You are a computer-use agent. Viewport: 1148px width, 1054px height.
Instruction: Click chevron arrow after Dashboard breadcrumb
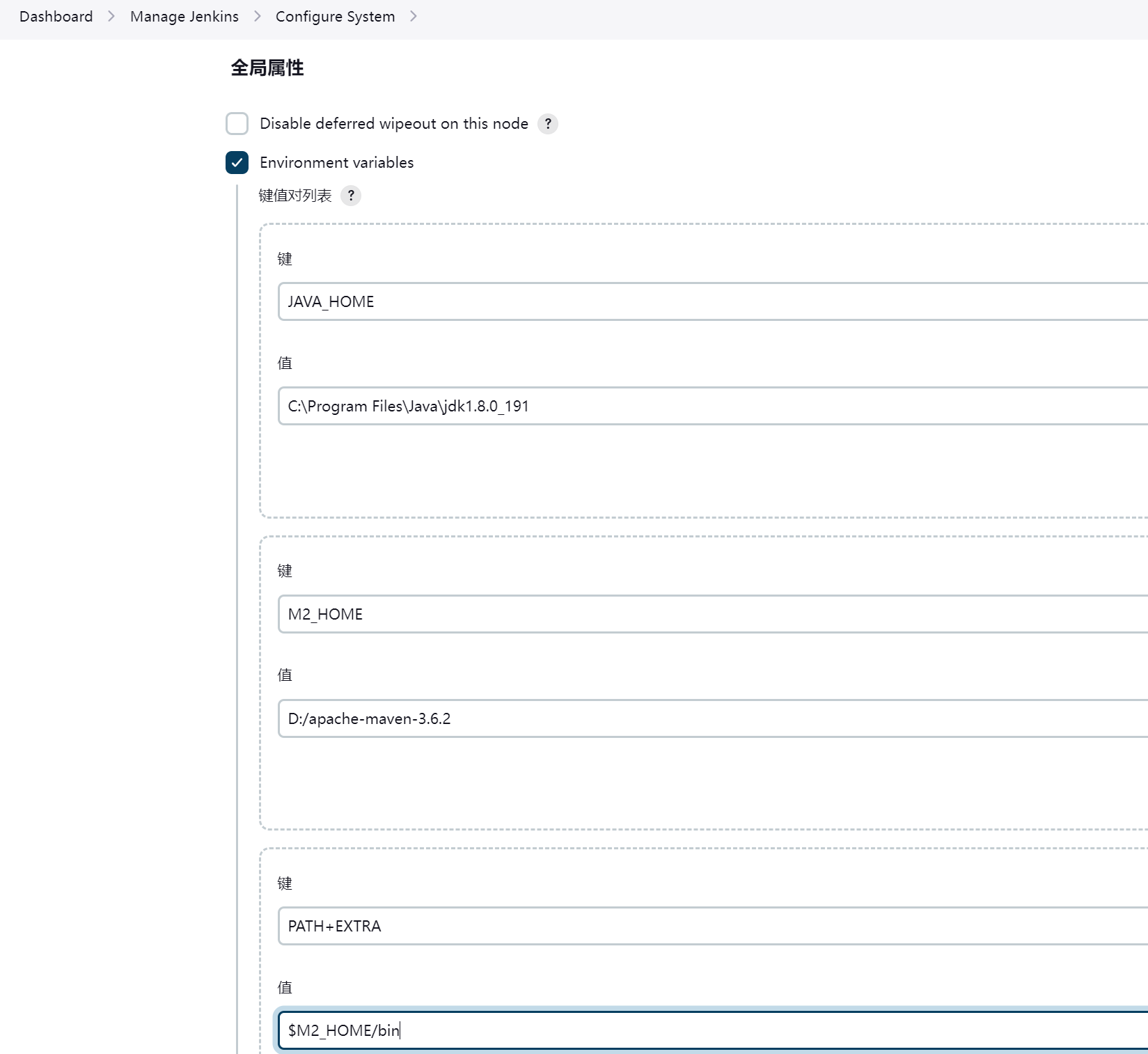point(111,16)
